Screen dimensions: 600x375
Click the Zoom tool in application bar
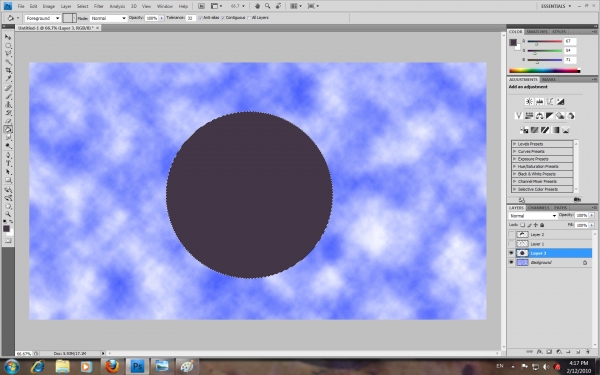pos(267,6)
